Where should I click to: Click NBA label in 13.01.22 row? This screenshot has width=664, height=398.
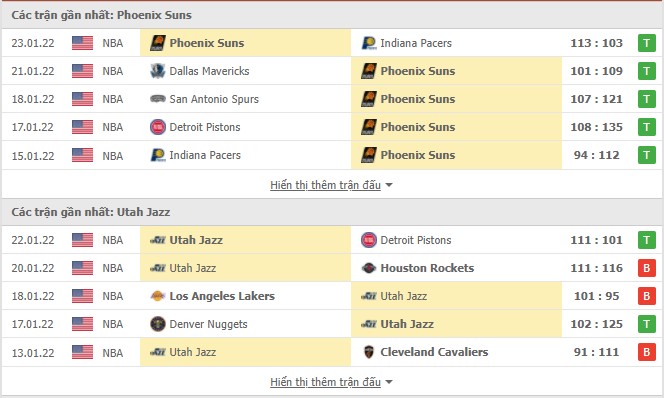[x=113, y=353]
